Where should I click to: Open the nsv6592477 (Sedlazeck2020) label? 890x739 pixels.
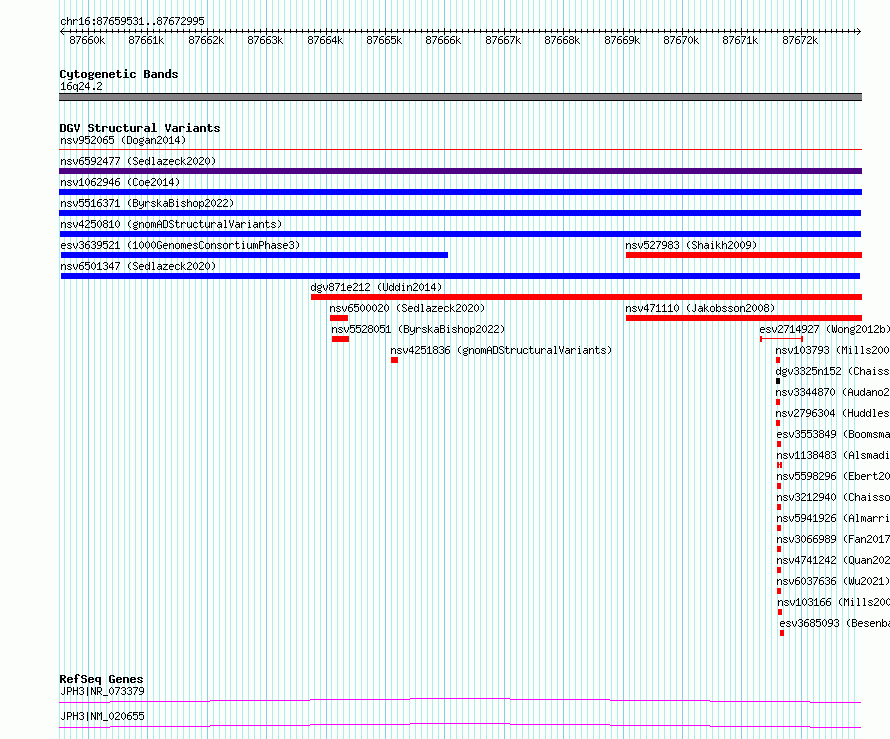(138, 161)
